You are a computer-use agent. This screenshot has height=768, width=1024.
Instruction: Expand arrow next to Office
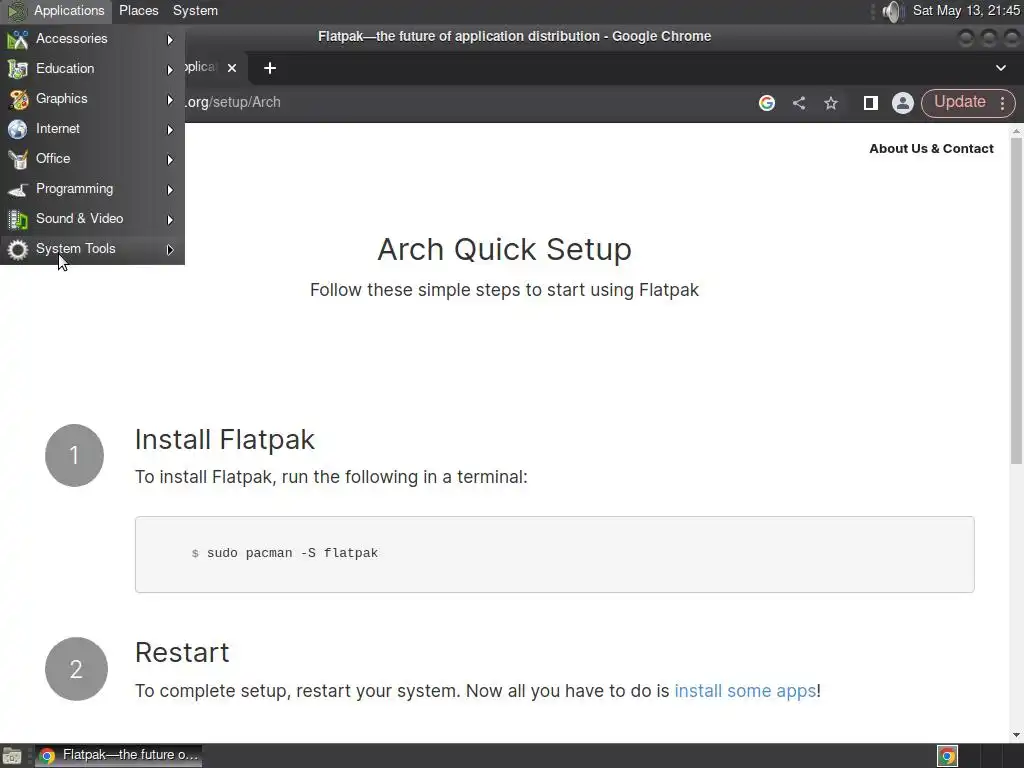point(170,160)
